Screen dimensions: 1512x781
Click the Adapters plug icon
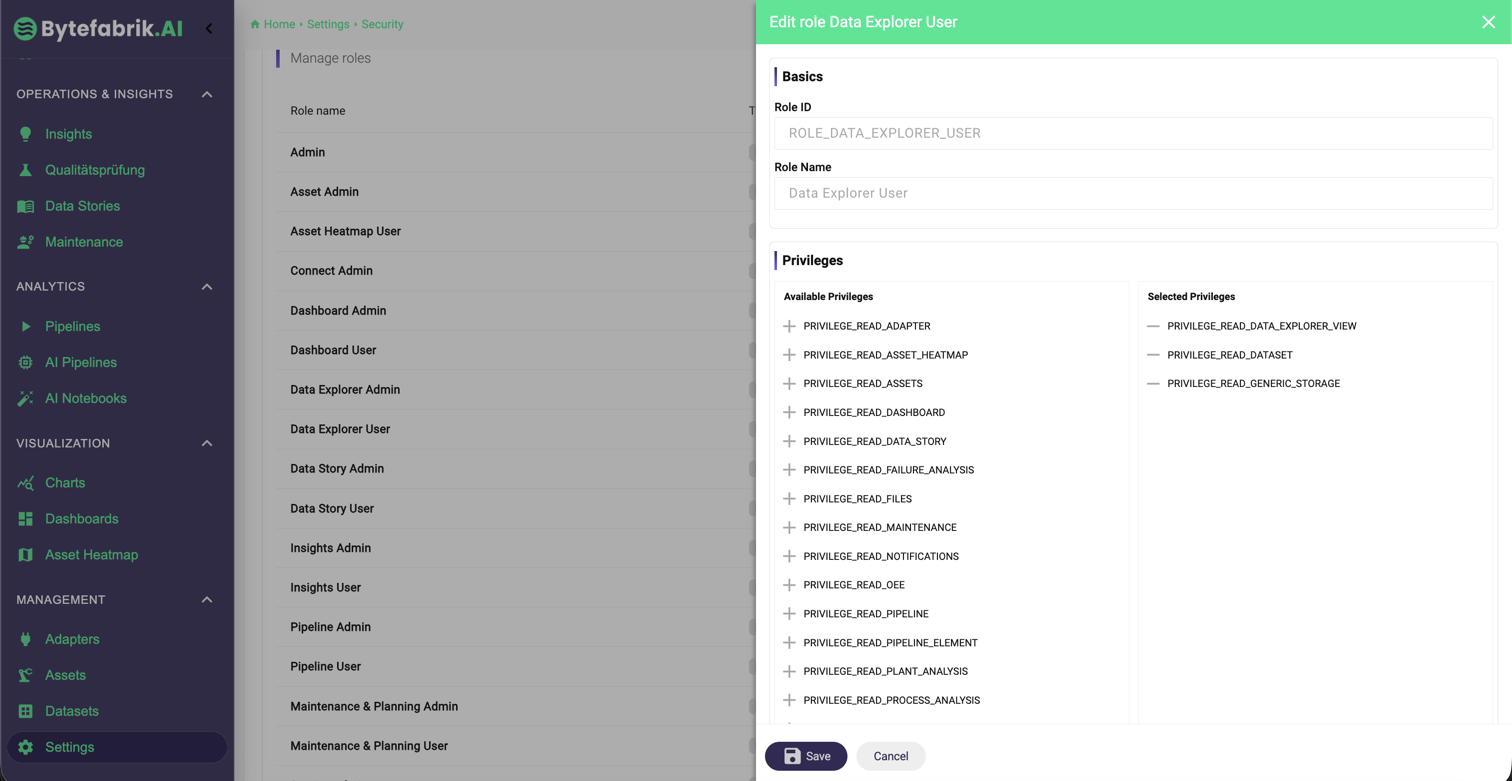pyautogui.click(x=26, y=639)
